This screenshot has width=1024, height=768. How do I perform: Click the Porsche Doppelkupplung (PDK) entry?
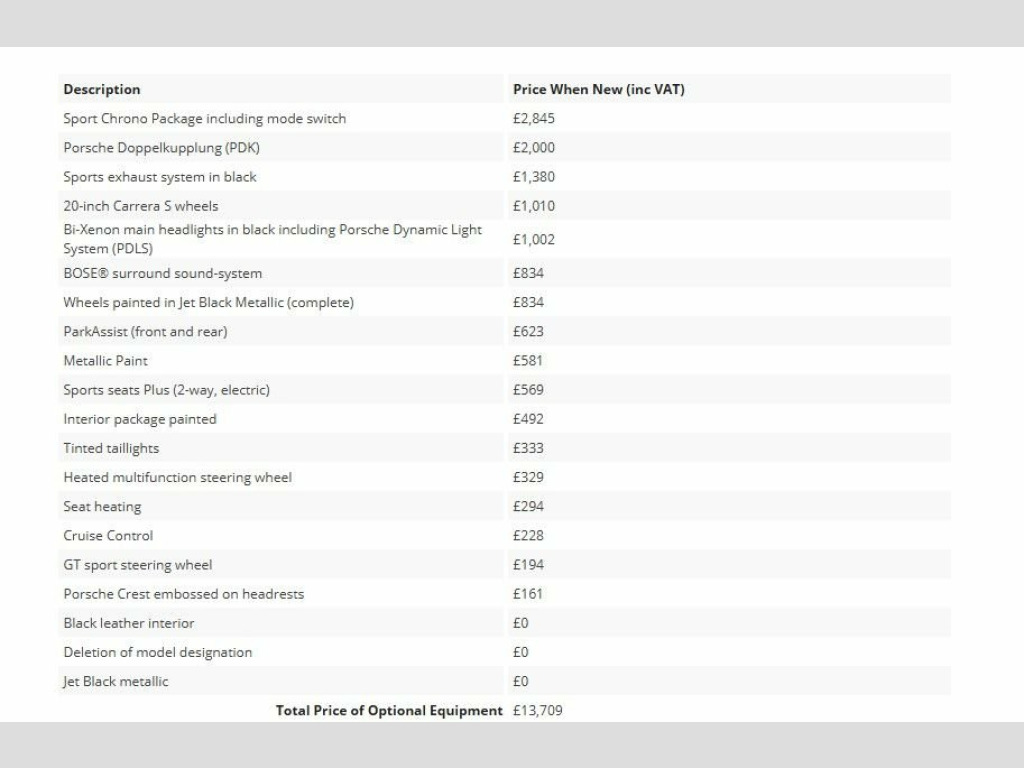tap(161, 147)
